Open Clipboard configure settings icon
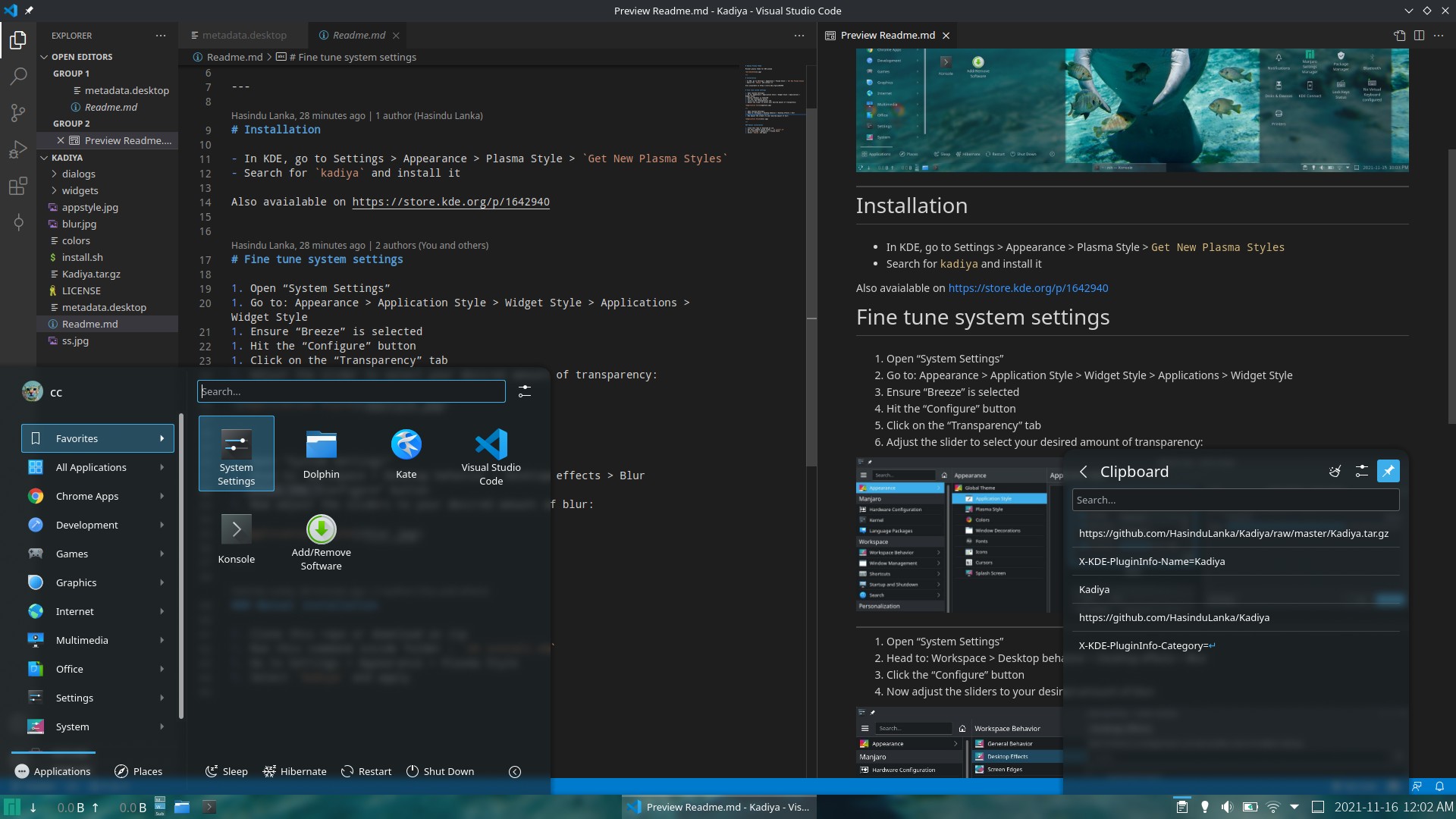This screenshot has height=819, width=1456. pyautogui.click(x=1361, y=472)
